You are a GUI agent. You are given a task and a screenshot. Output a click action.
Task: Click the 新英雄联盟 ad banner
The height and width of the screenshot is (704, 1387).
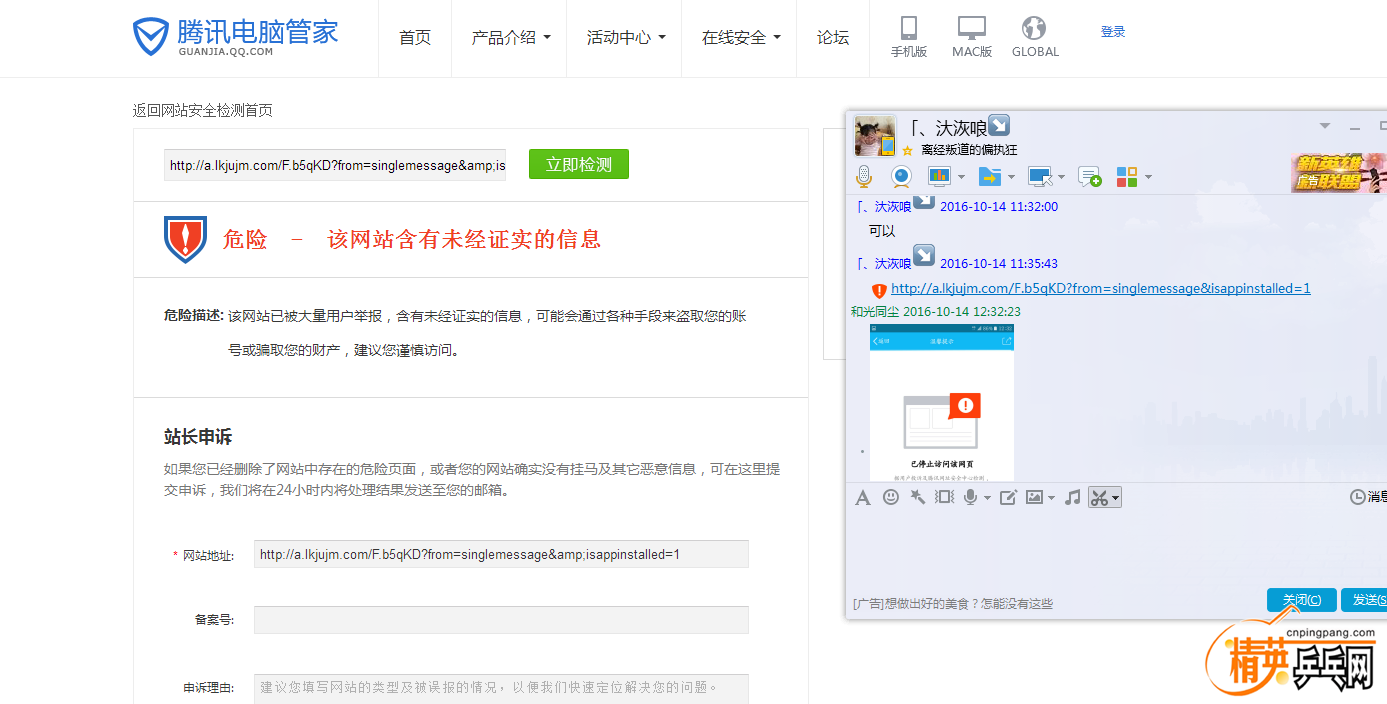click(x=1338, y=173)
